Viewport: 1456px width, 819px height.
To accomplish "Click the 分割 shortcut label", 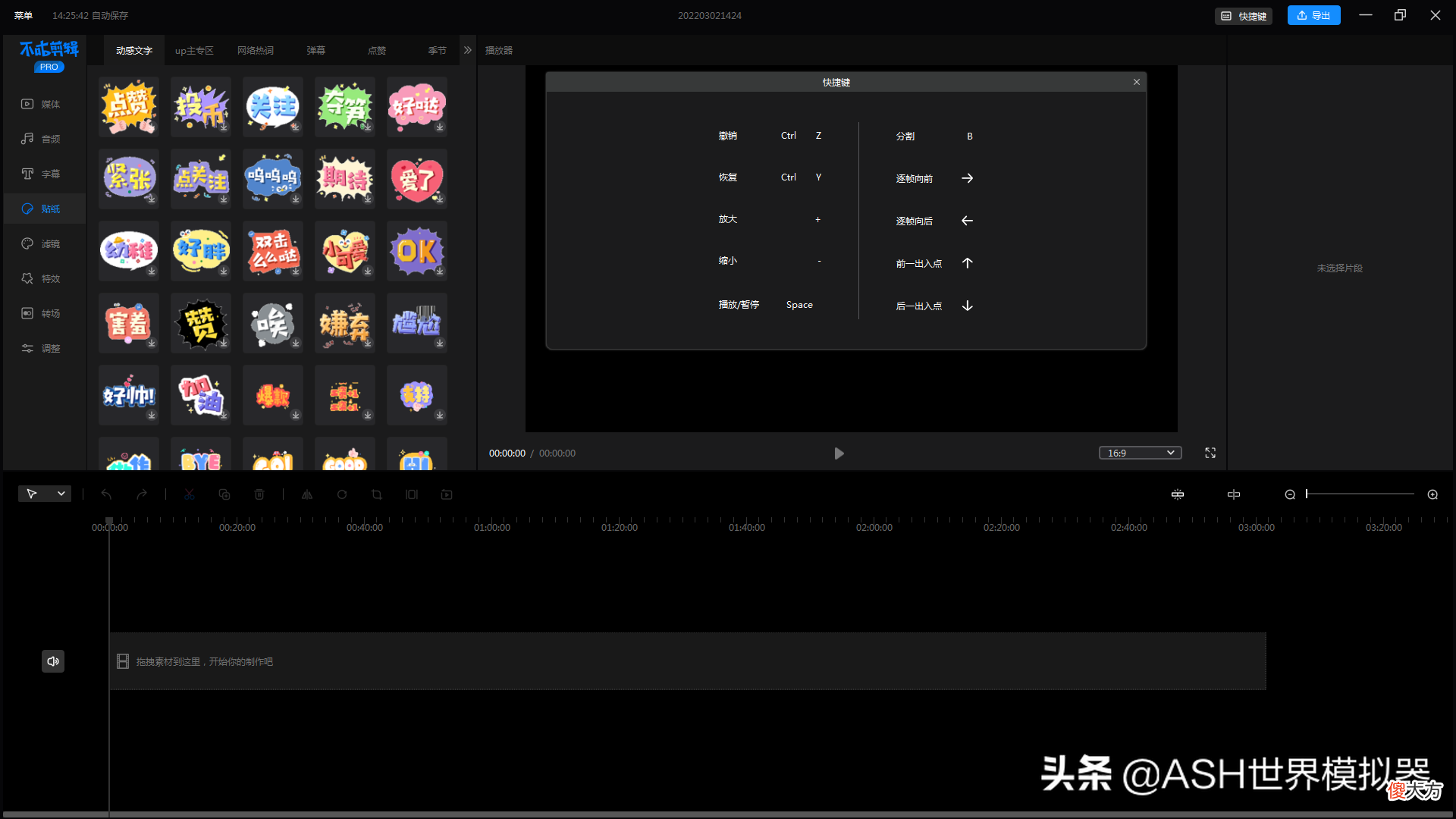I will [905, 136].
